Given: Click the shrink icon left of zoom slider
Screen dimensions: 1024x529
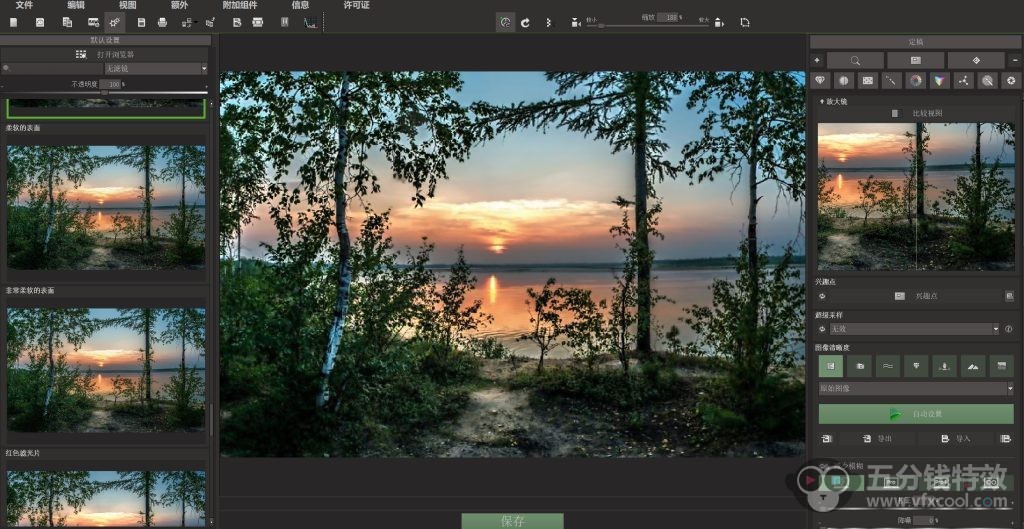Looking at the screenshot, I should tap(575, 22).
